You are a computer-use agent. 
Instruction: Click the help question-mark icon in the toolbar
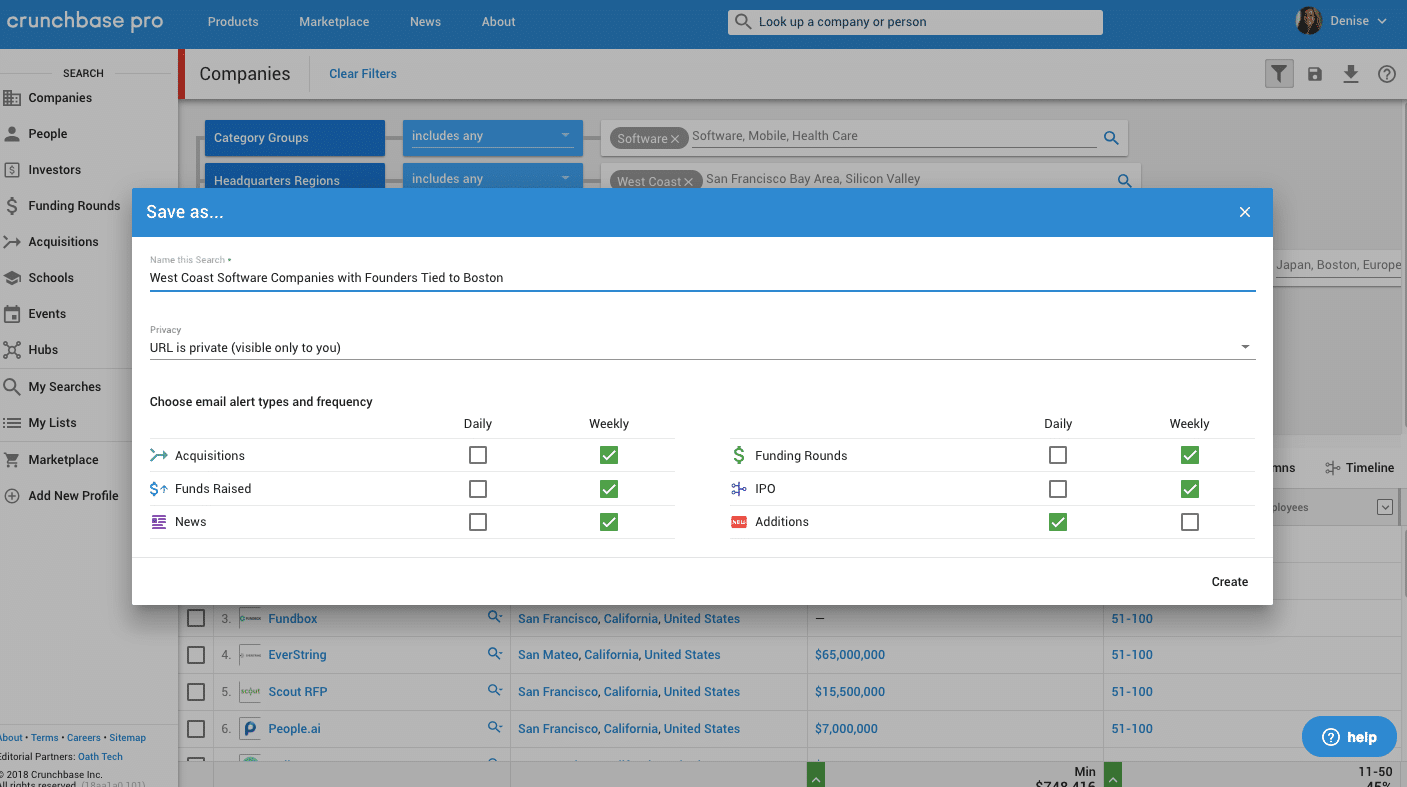pos(1386,73)
